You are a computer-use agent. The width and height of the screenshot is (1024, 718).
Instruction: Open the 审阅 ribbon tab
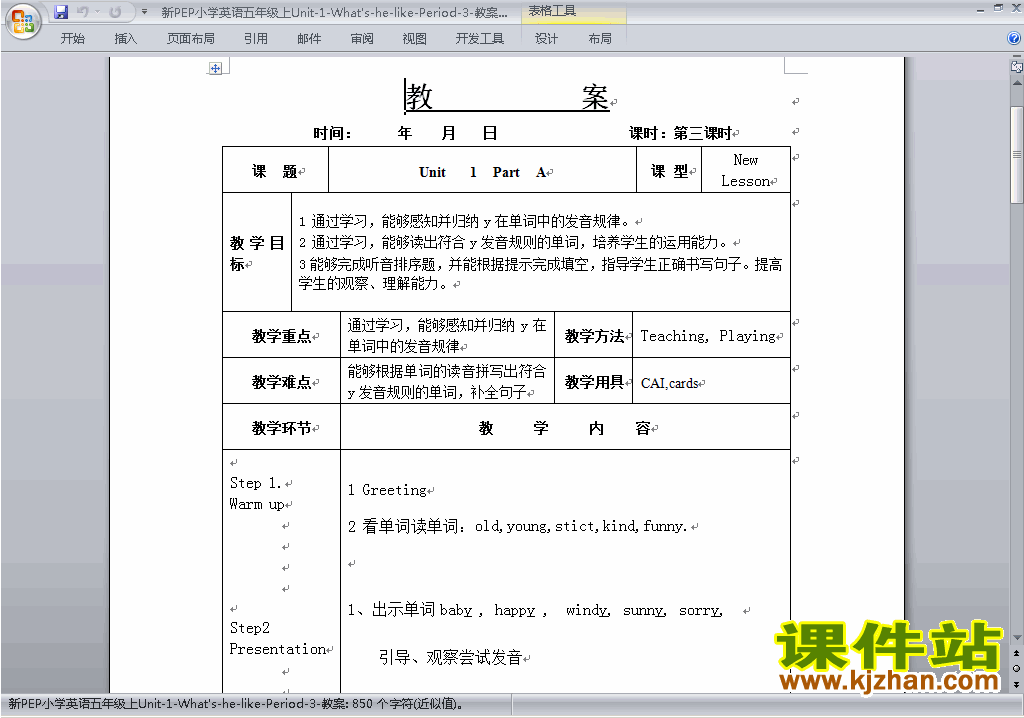(x=362, y=39)
